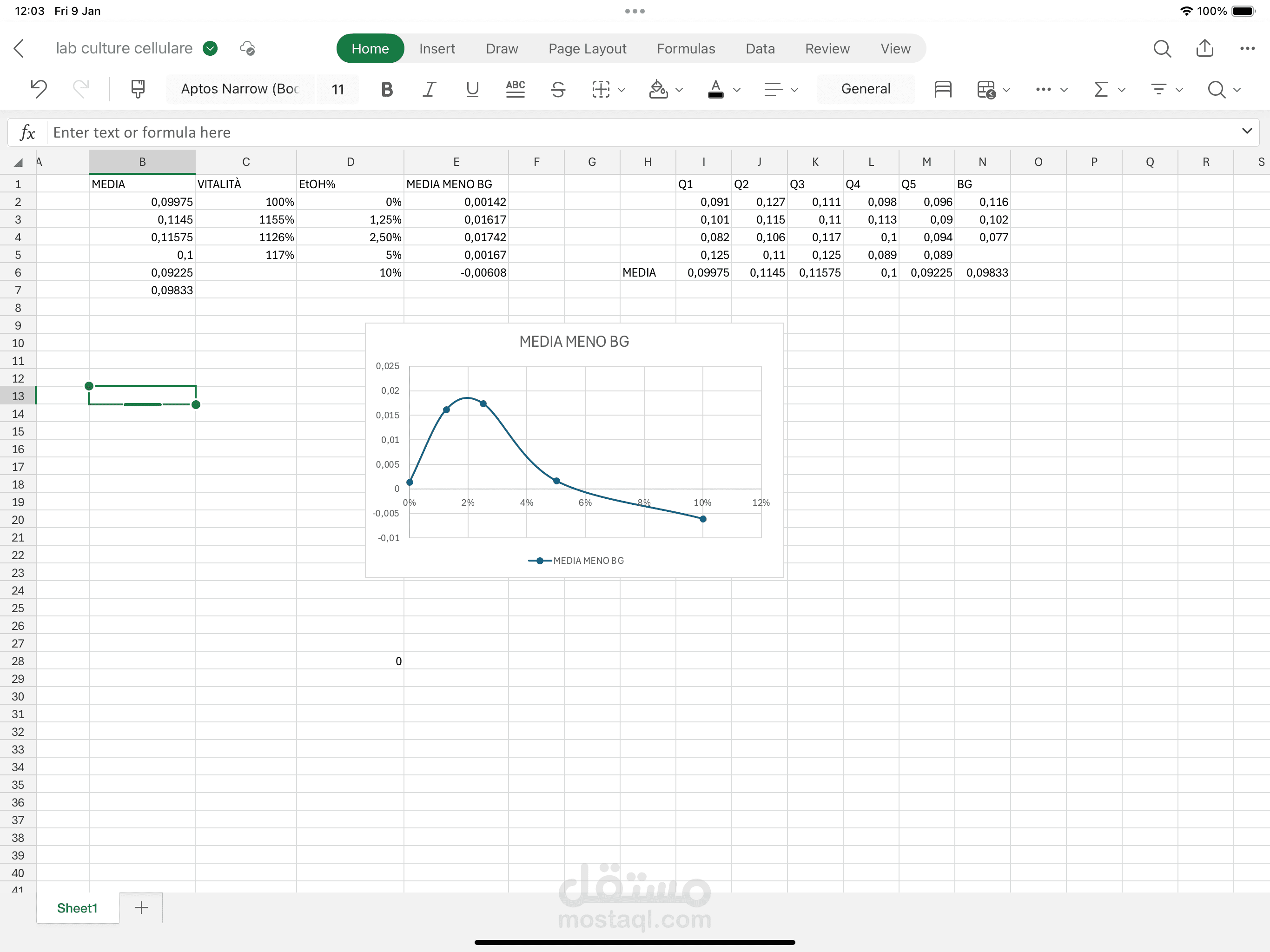Click the green saved checkmark badge
The width and height of the screenshot is (1270, 952).
click(x=210, y=48)
